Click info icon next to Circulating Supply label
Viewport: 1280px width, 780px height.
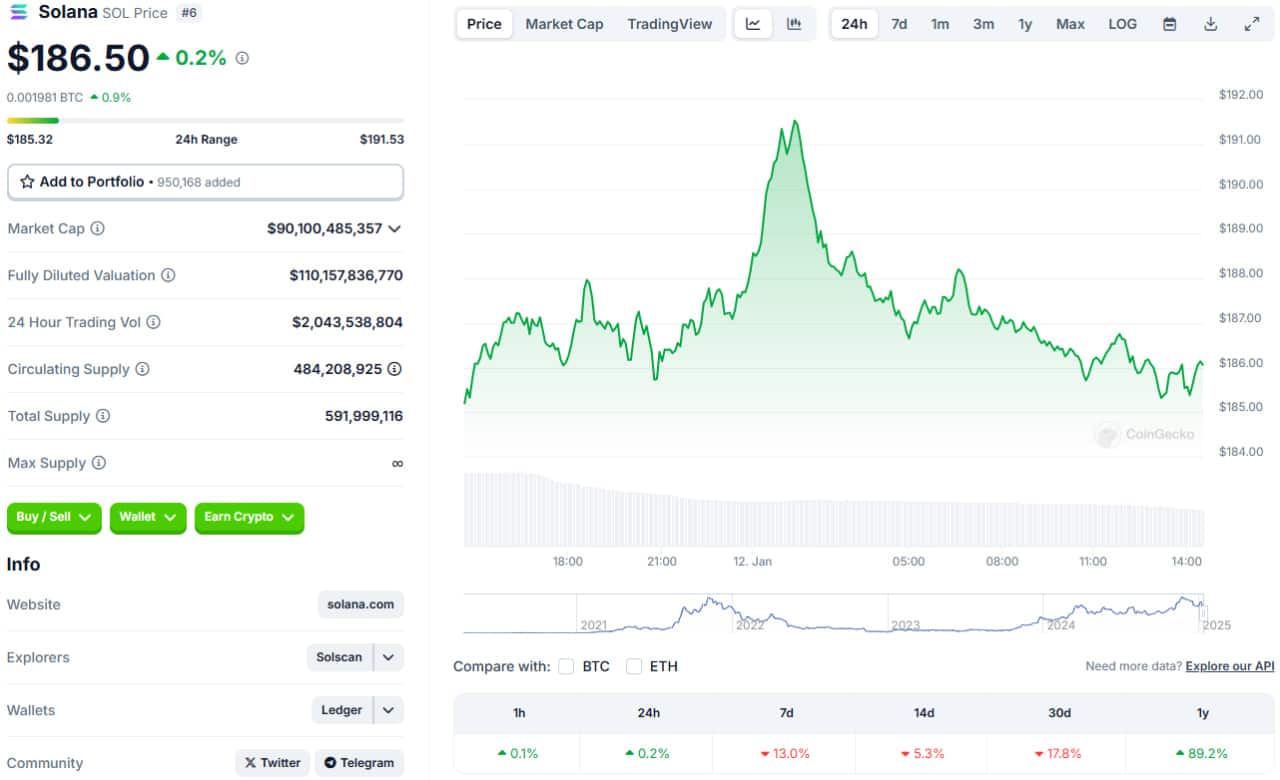[142, 369]
